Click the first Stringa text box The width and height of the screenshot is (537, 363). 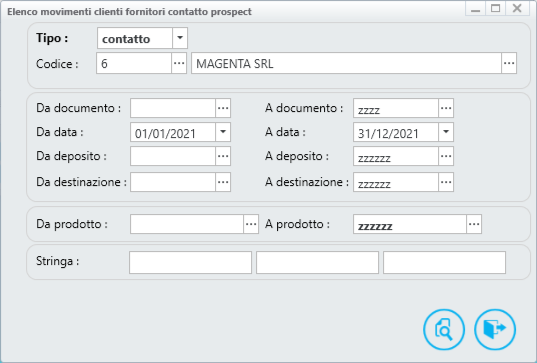point(190,263)
